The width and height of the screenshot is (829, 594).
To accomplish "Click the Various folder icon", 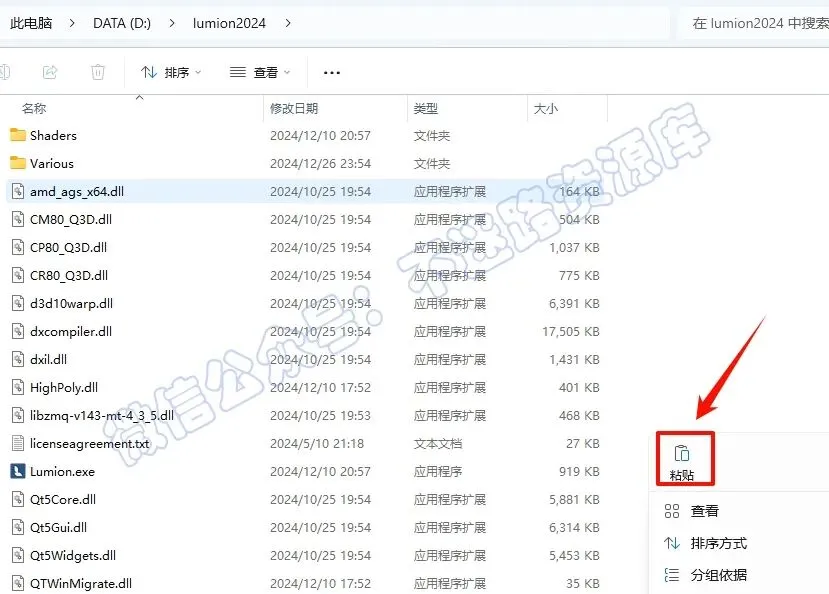I will tap(18, 163).
